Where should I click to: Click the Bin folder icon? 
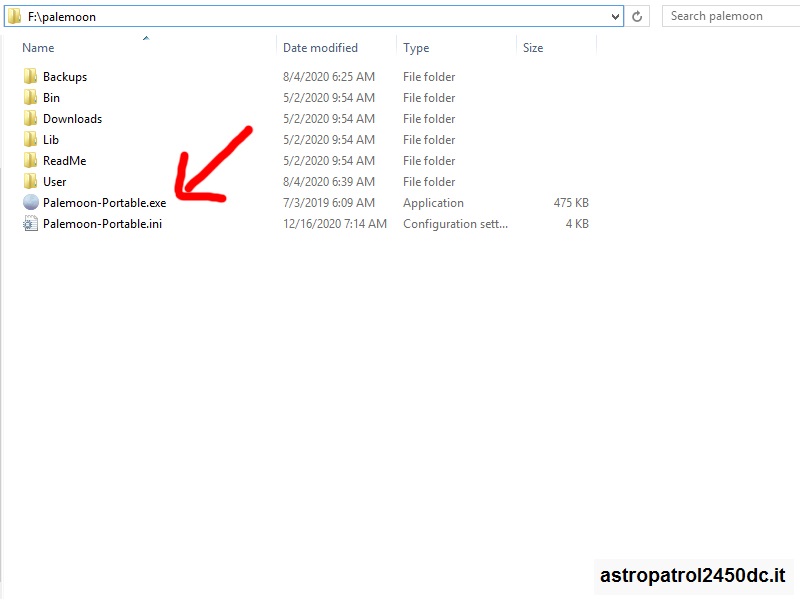click(x=30, y=97)
